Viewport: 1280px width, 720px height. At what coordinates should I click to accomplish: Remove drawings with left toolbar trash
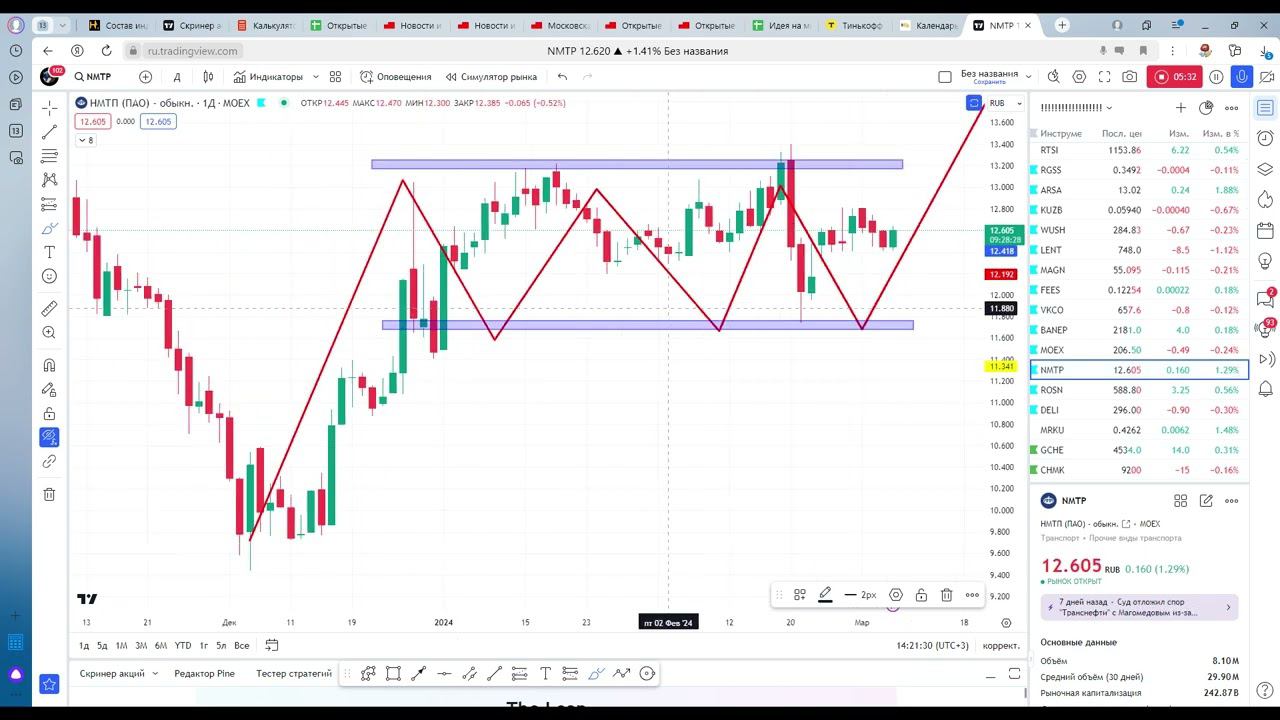click(x=49, y=494)
